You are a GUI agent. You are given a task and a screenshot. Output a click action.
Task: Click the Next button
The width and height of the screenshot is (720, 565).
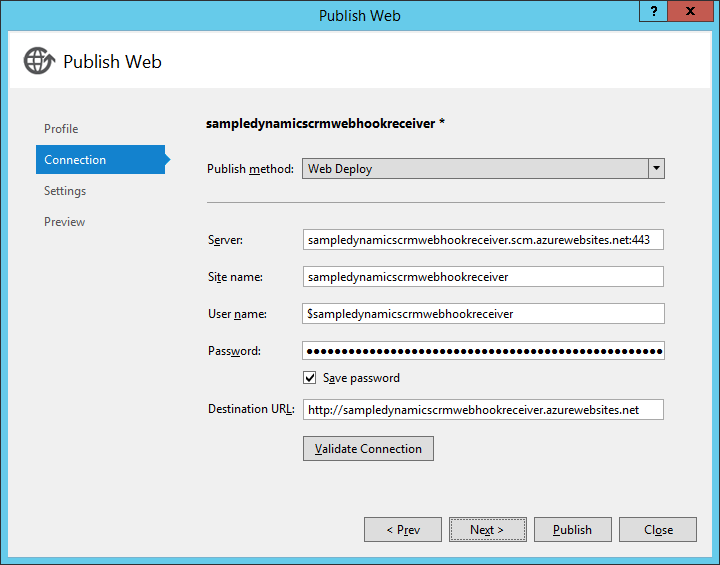click(487, 530)
